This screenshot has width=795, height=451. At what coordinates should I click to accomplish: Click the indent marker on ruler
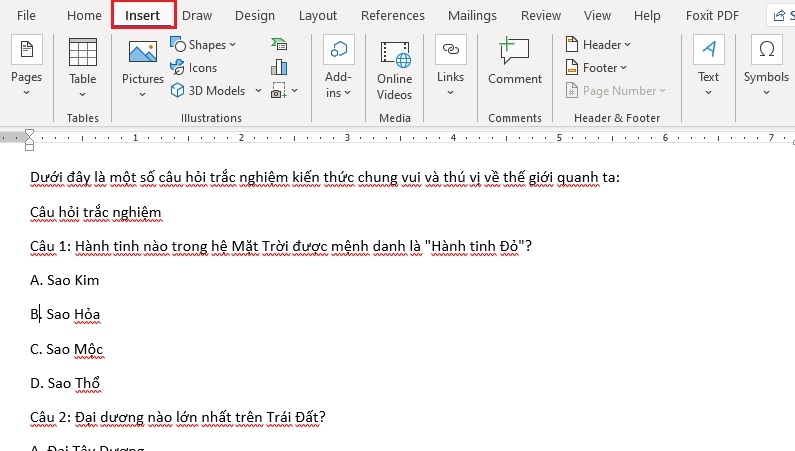tap(29, 140)
